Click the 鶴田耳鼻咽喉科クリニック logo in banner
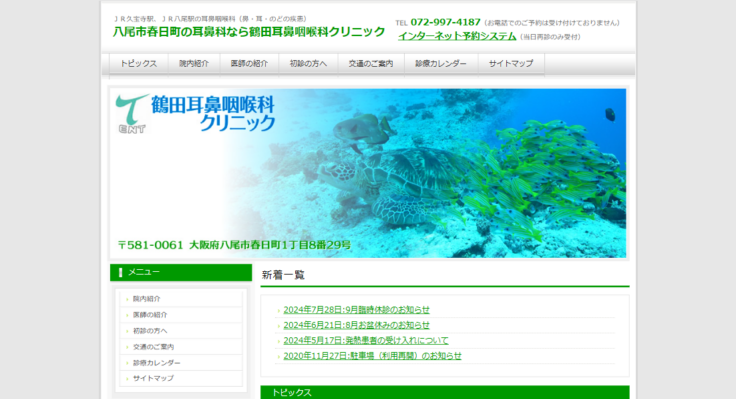The height and width of the screenshot is (399, 736). [x=195, y=114]
